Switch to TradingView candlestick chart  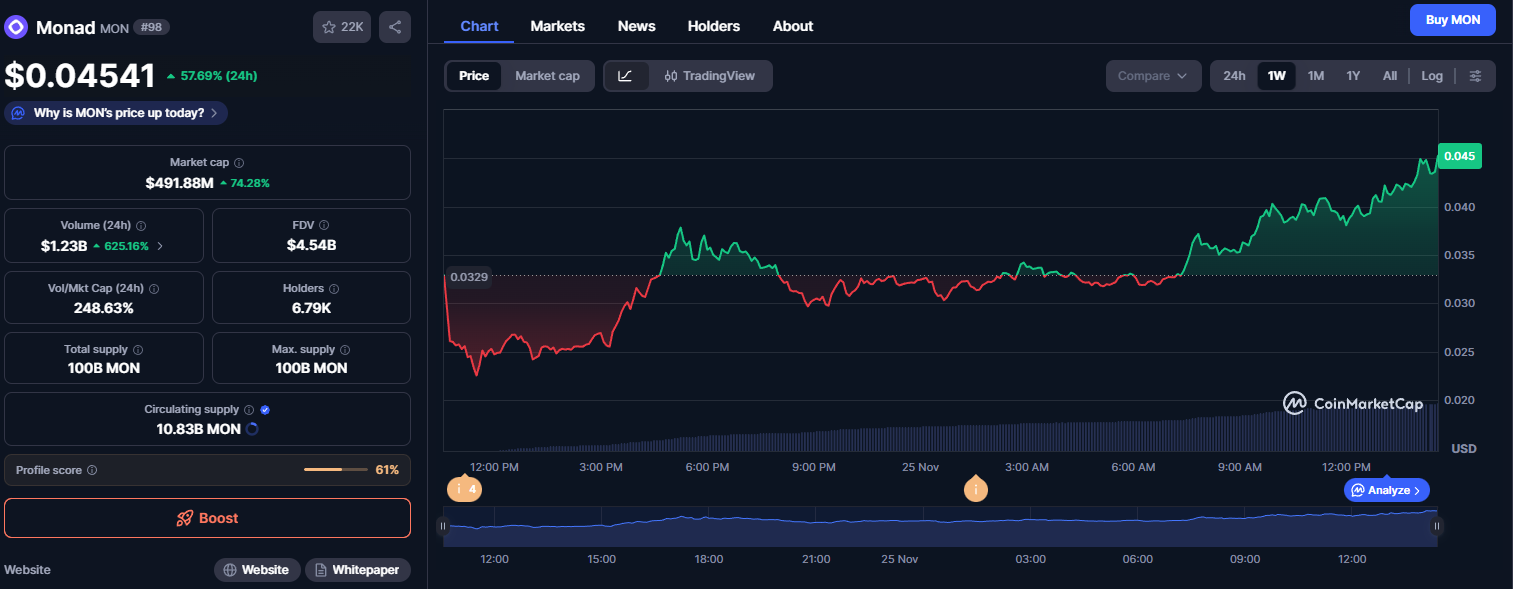pos(710,76)
